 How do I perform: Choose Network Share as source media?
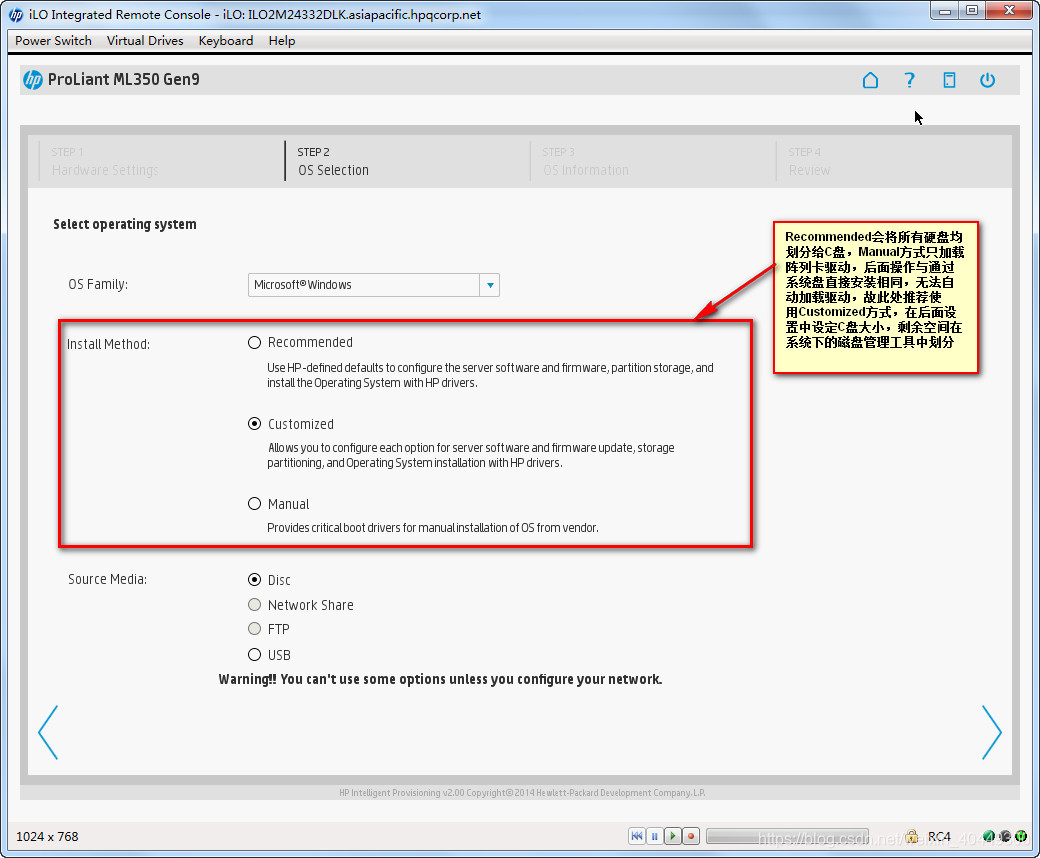(x=254, y=605)
